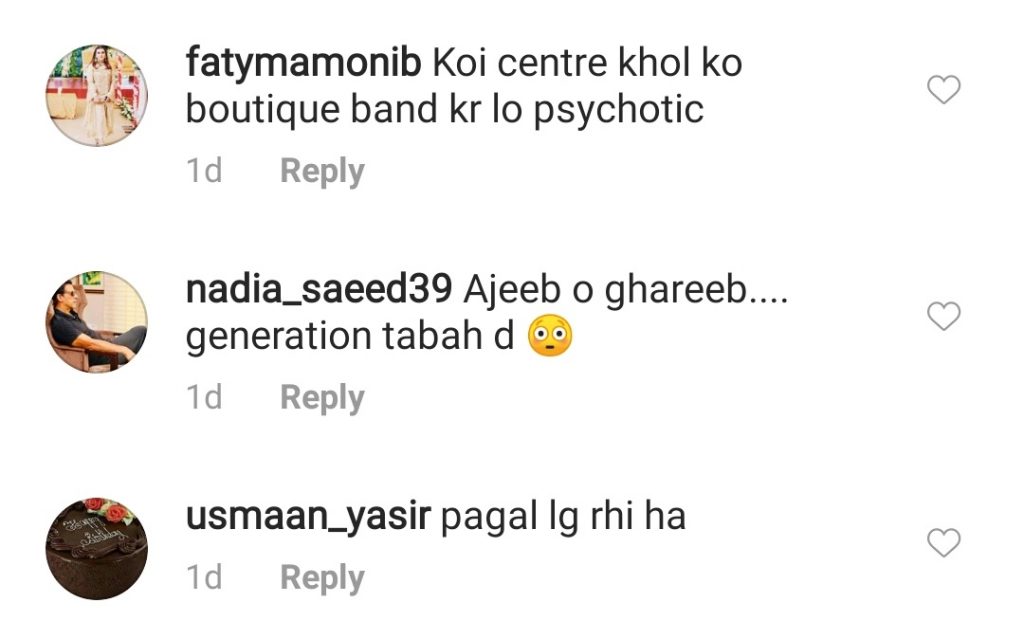Select the 1d timestamp under usmaan_yasir's comment
The image size is (1024, 621).
[204, 577]
